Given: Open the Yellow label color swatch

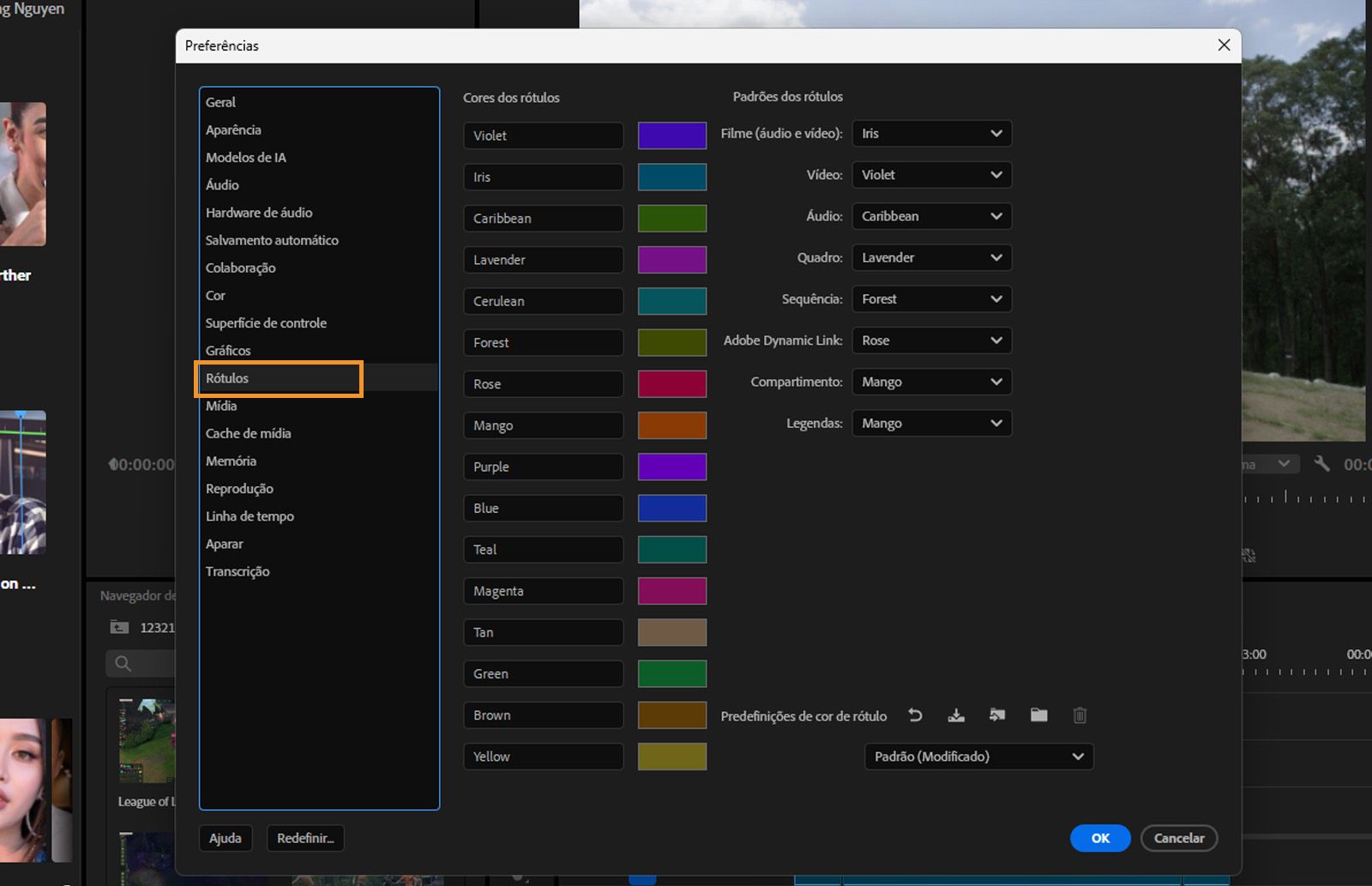Looking at the screenshot, I should click(672, 756).
